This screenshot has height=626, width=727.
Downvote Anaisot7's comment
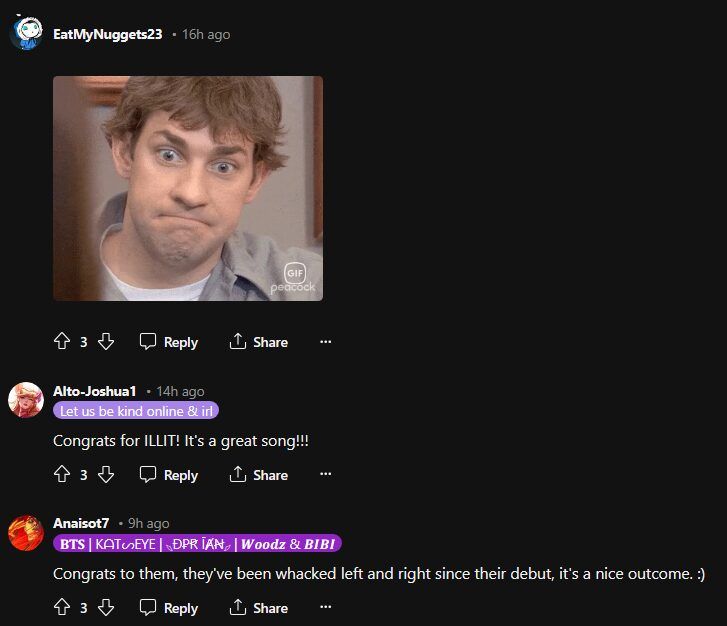(x=106, y=607)
